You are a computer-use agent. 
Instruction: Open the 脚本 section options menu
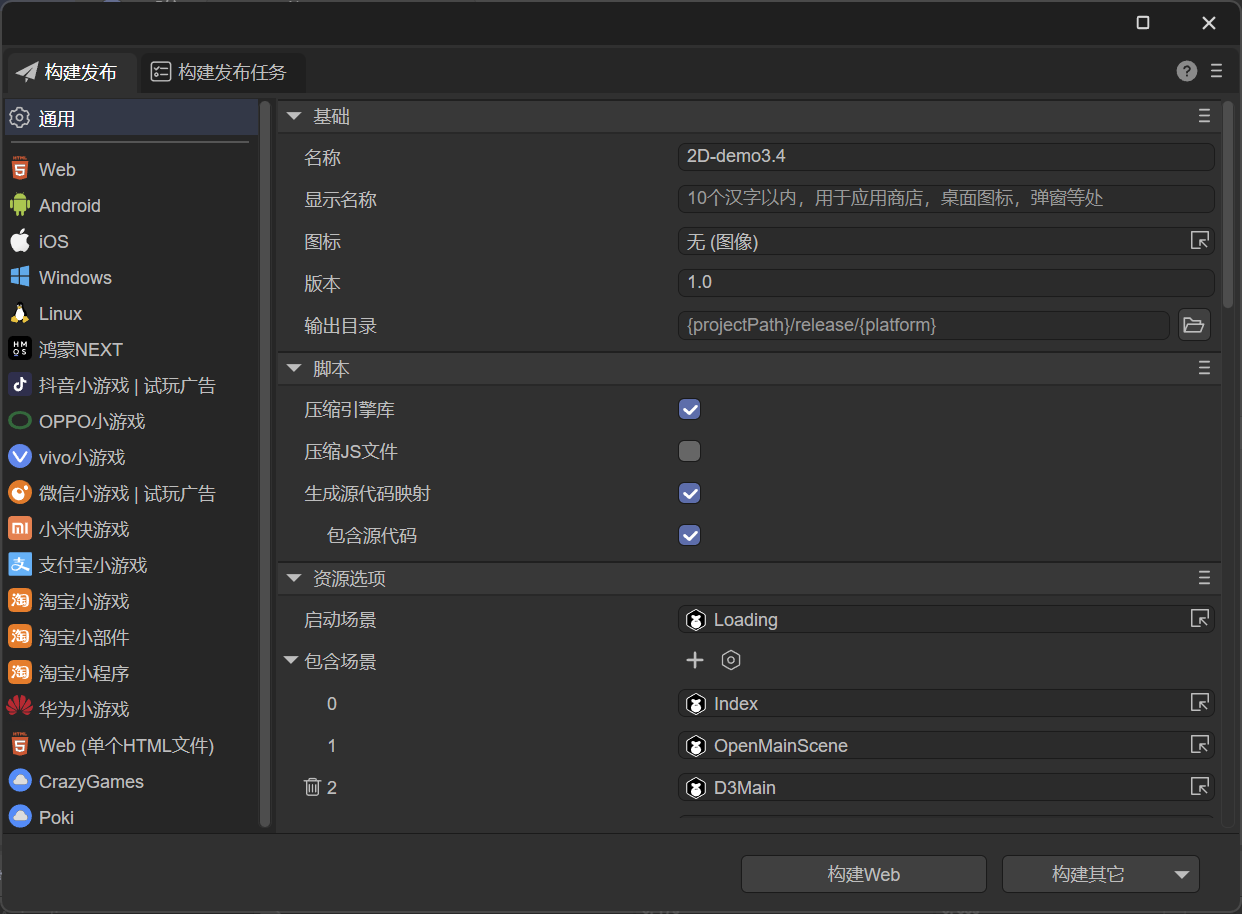click(x=1204, y=369)
